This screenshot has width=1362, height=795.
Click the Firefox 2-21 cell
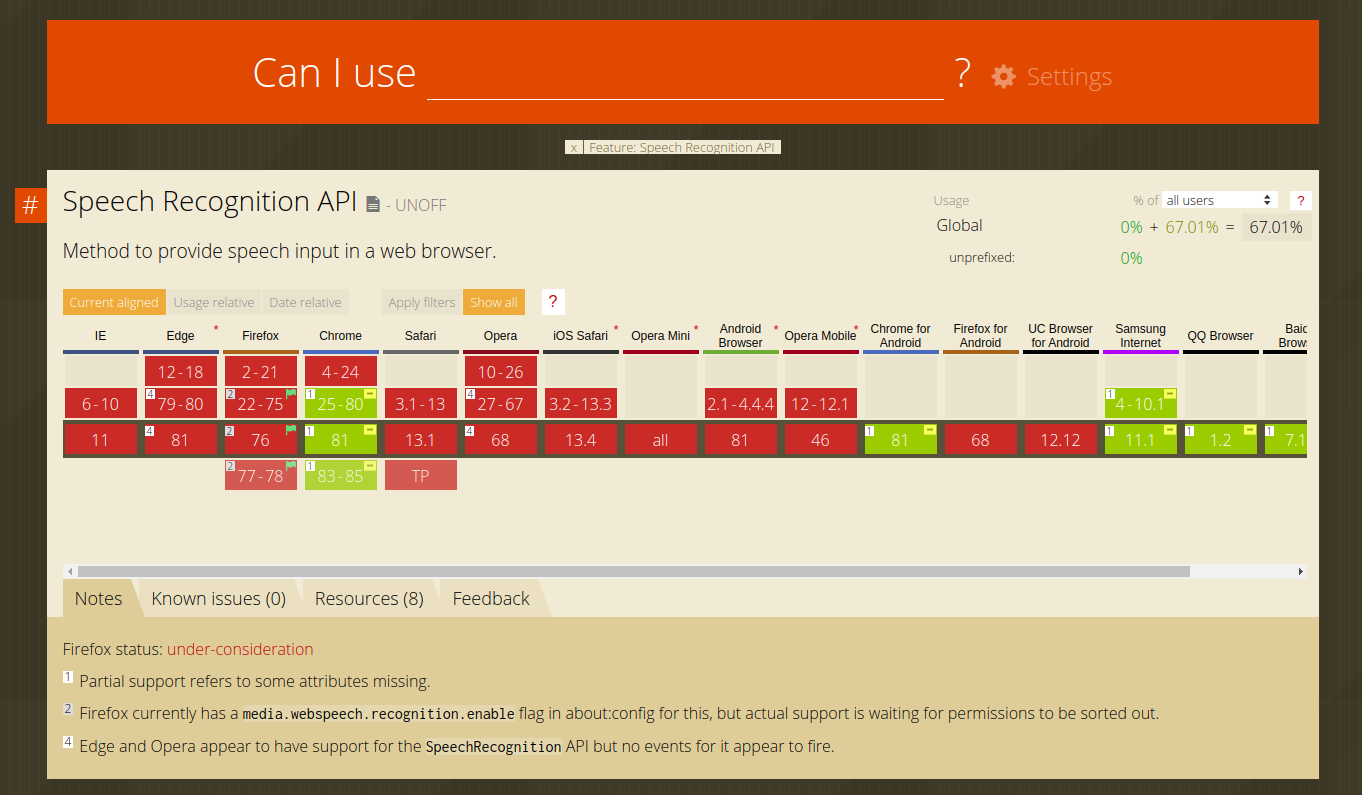tap(261, 371)
